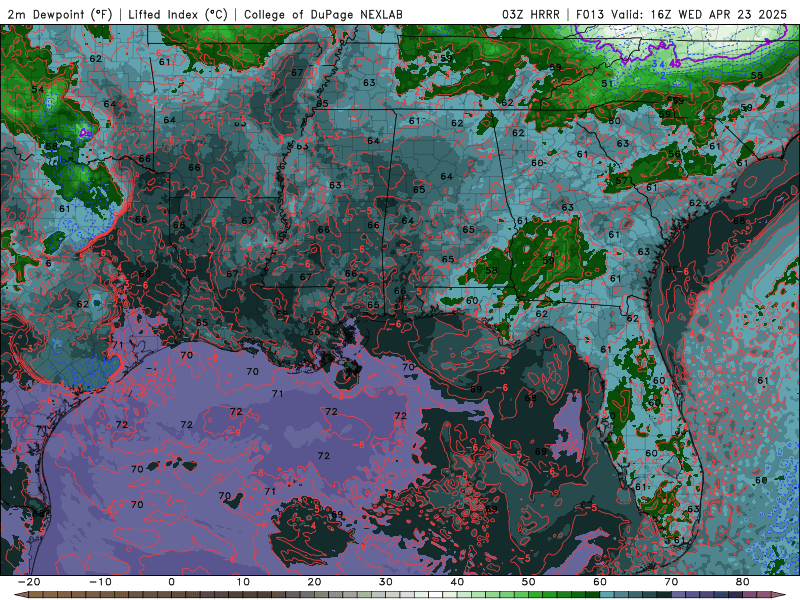Click the 30 label on the color scale
The image size is (800, 600).
pyautogui.click(x=386, y=582)
